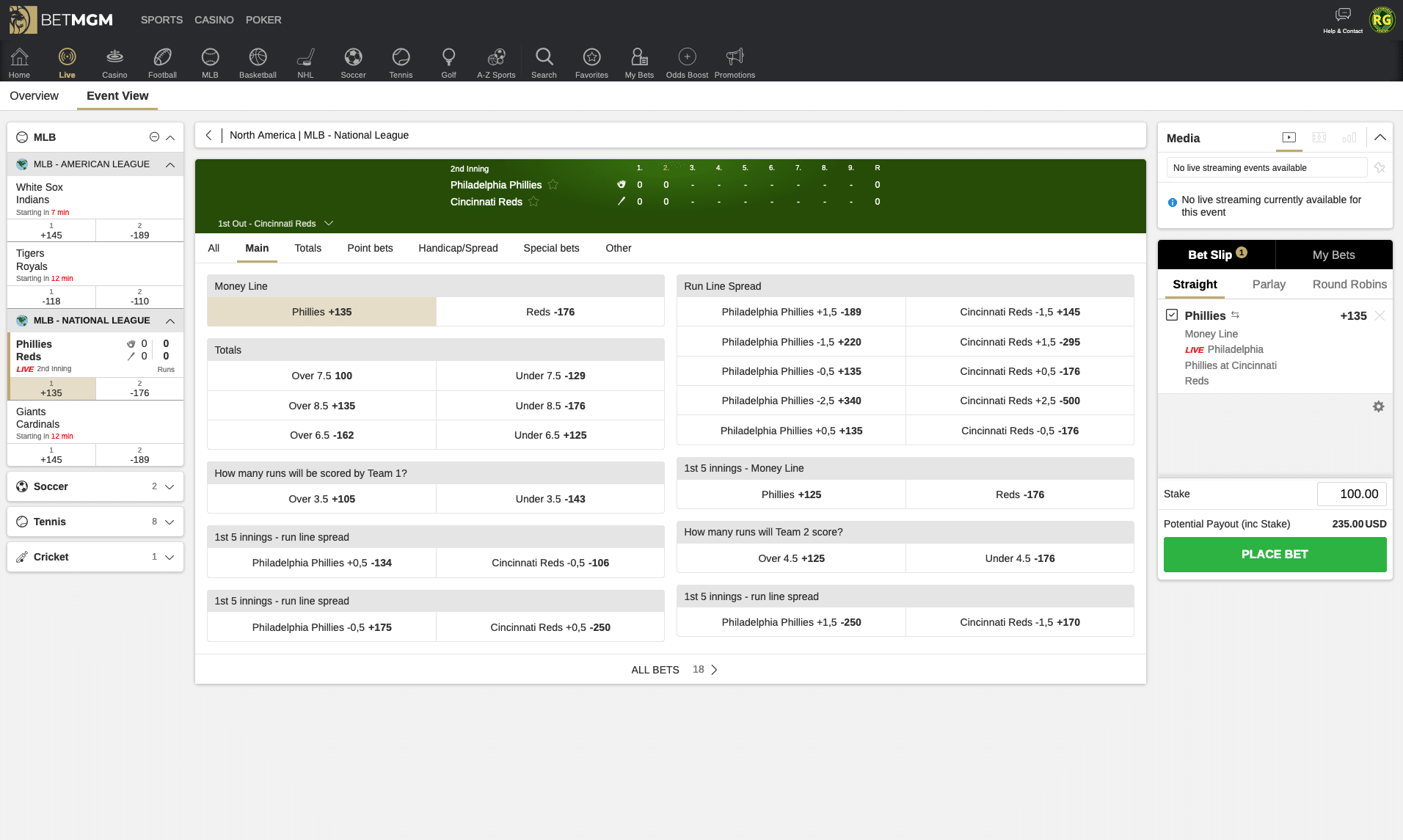Toggle the favorite star next to streaming events
Image resolution: width=1403 pixels, height=840 pixels.
[1380, 168]
